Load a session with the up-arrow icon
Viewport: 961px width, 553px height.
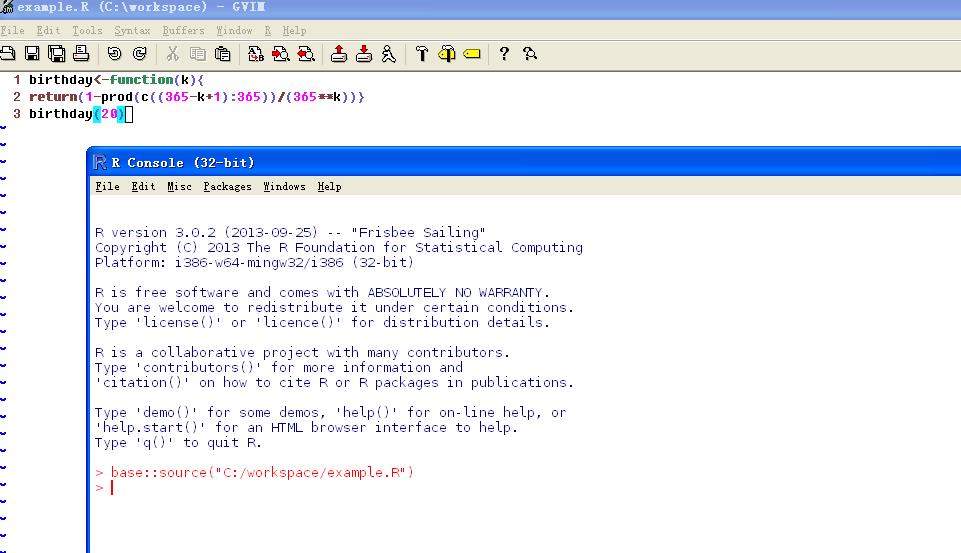[339, 54]
